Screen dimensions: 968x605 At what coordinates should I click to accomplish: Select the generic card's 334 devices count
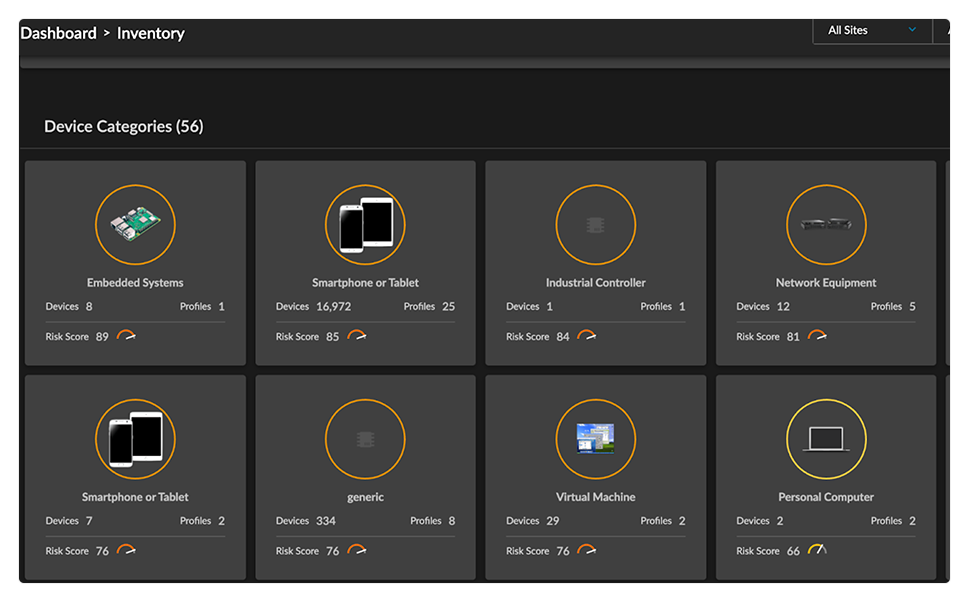point(326,521)
